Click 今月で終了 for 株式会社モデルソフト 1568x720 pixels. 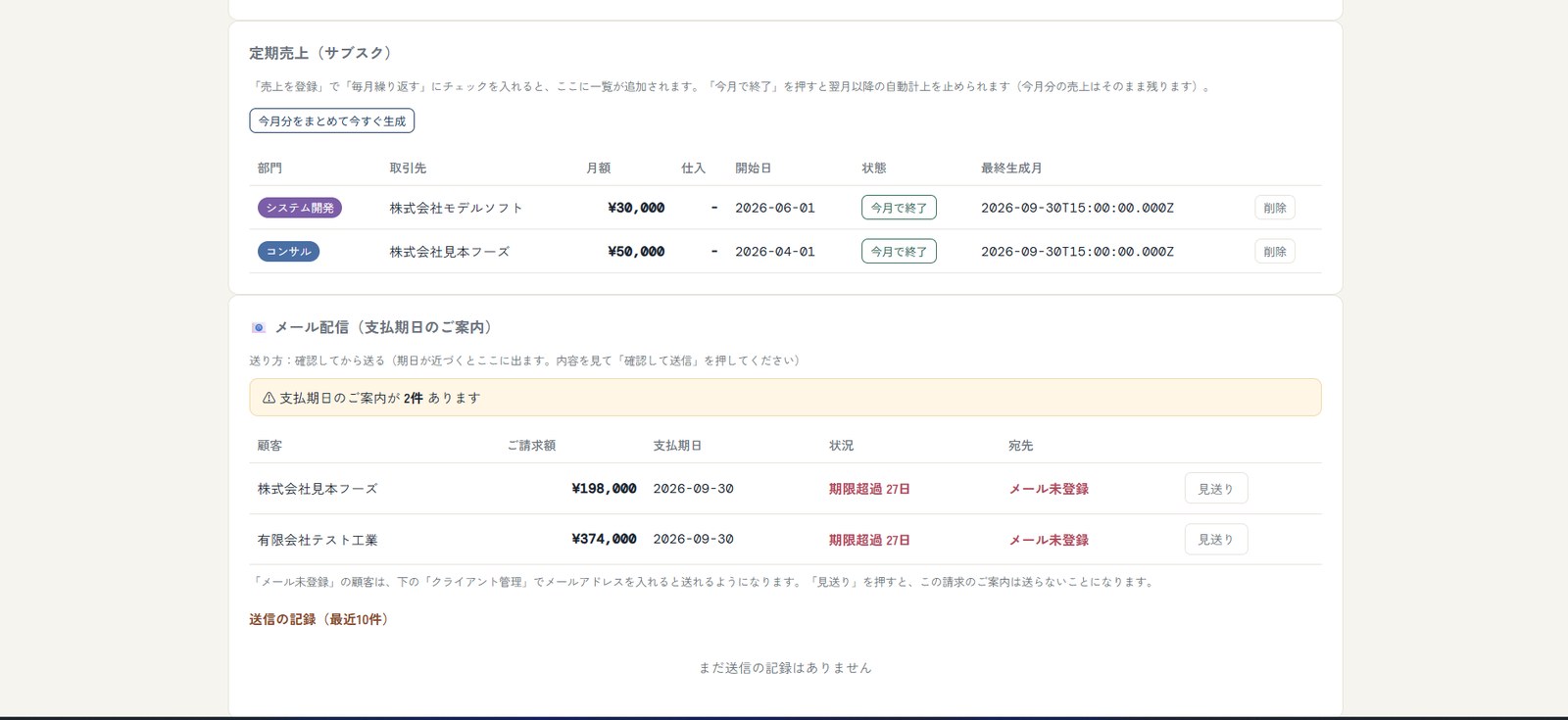tap(899, 208)
